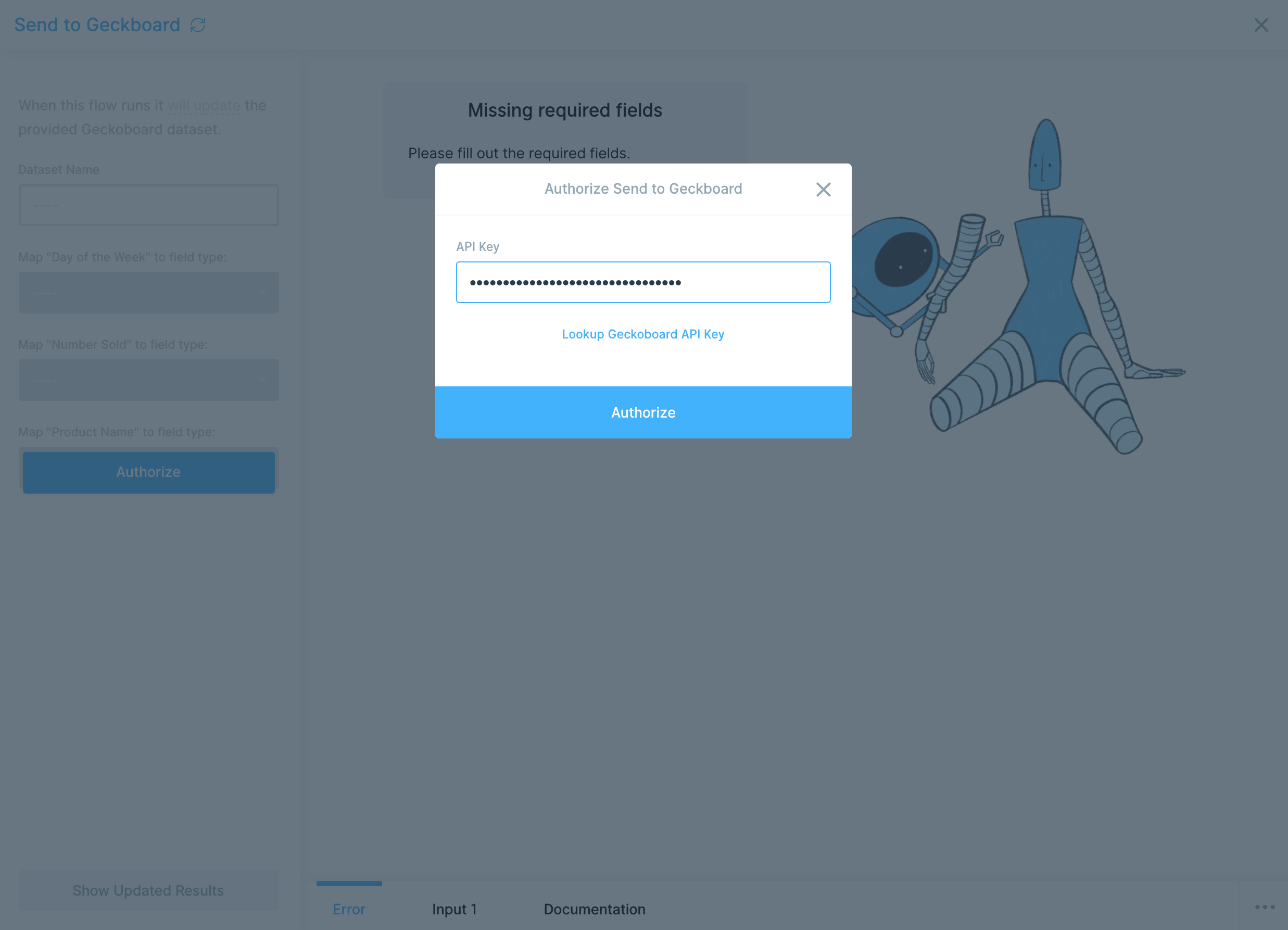Switch to the Error tab

tap(349, 909)
